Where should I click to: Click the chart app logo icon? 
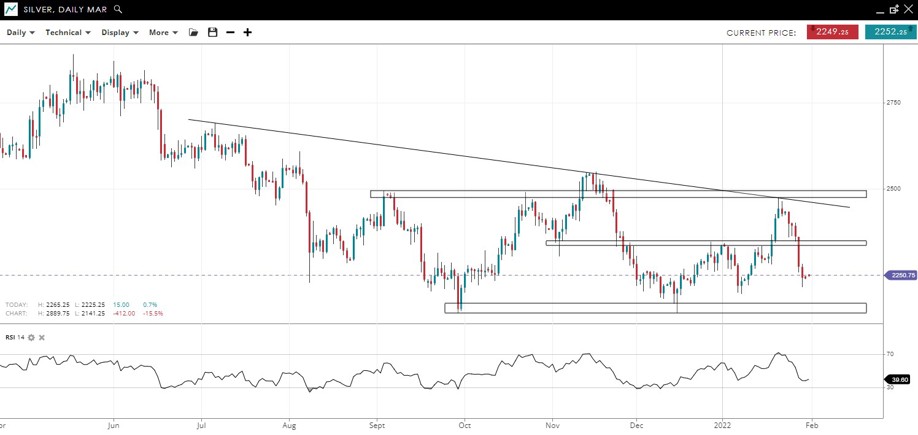(x=10, y=9)
